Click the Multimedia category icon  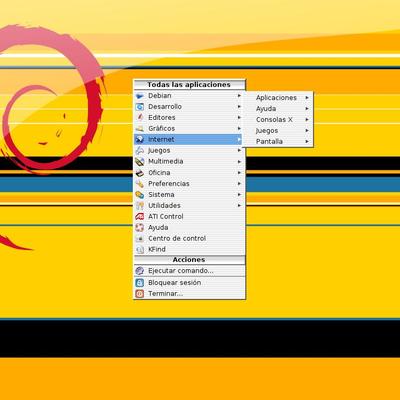(x=140, y=161)
